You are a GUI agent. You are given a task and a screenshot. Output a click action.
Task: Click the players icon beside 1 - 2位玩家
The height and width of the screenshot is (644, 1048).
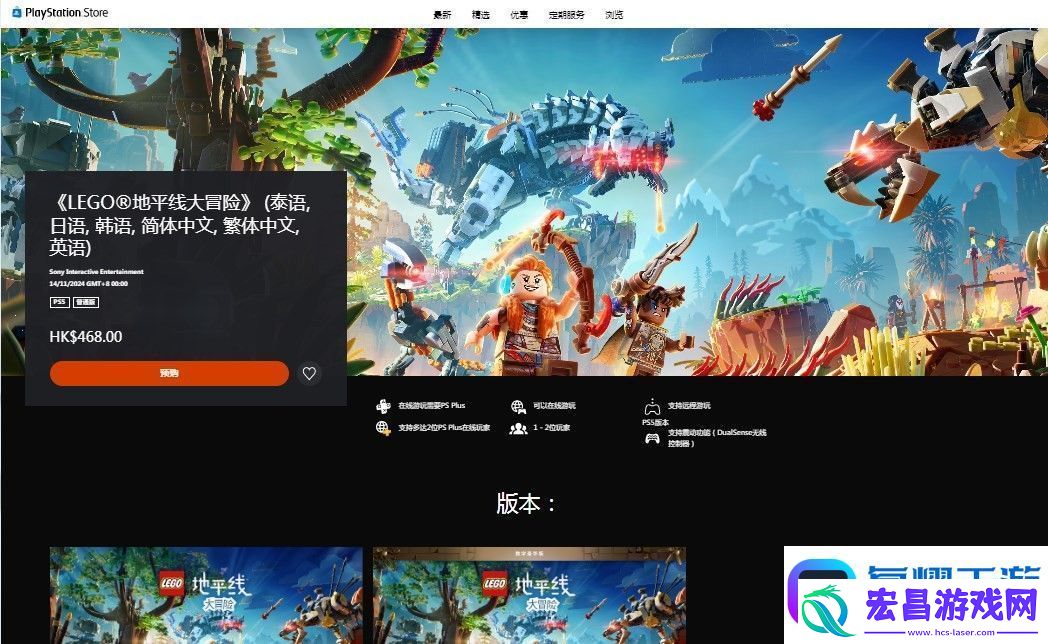(x=518, y=428)
